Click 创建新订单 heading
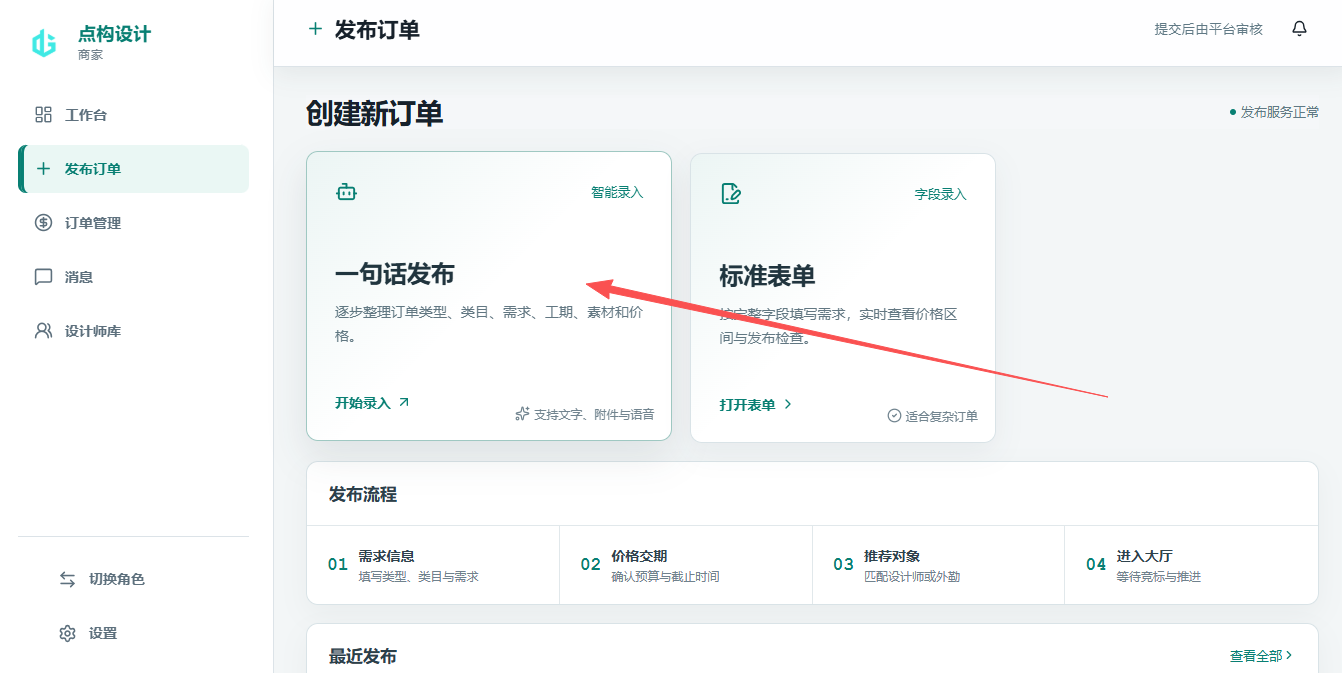This screenshot has height=673, width=1342. [x=375, y=113]
